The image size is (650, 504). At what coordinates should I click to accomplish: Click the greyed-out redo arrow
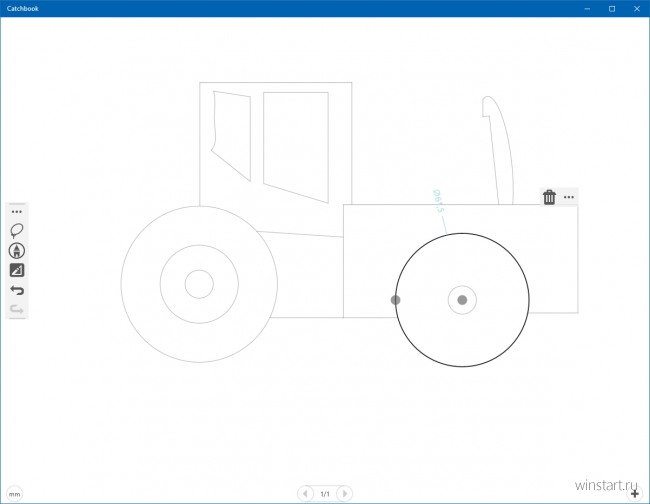click(17, 309)
